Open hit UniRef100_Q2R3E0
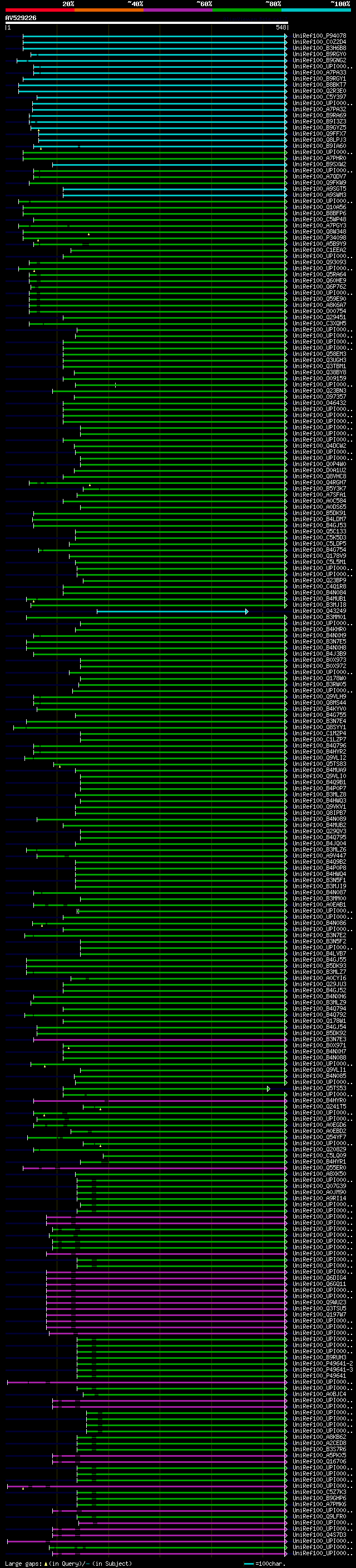This screenshot has width=356, height=1568. tap(319, 91)
